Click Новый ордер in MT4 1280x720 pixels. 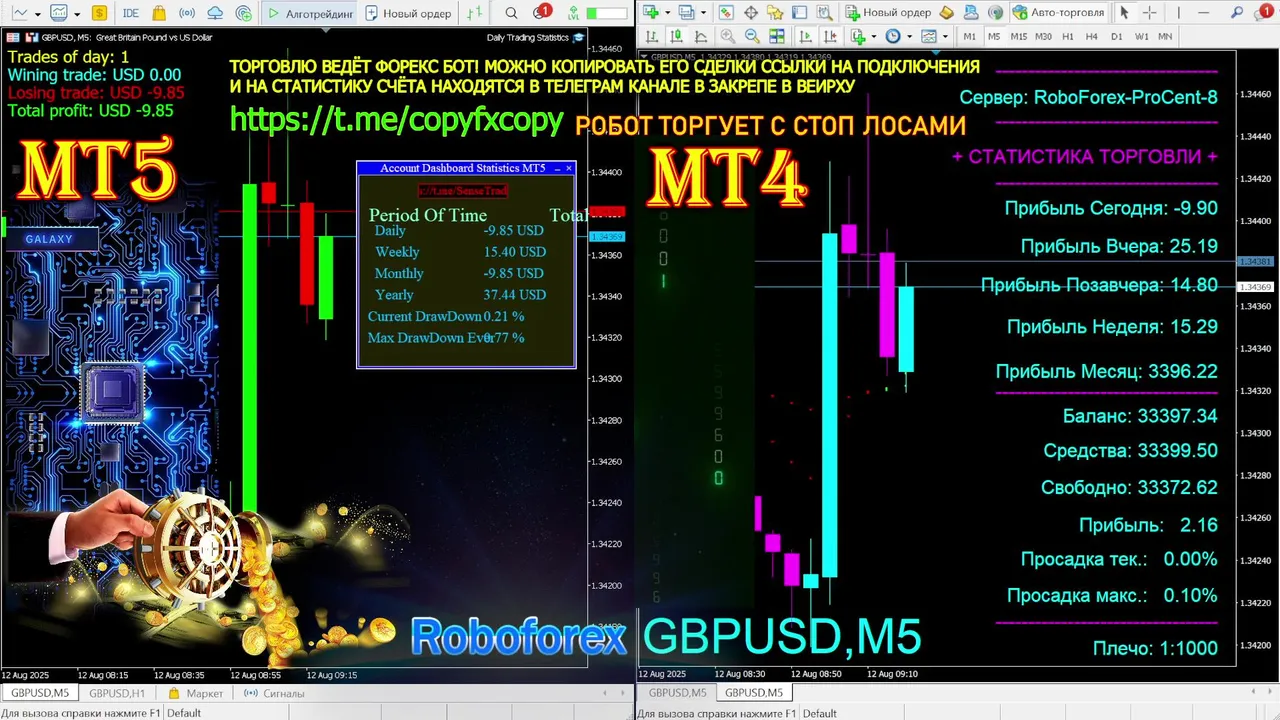pyautogui.click(x=888, y=12)
